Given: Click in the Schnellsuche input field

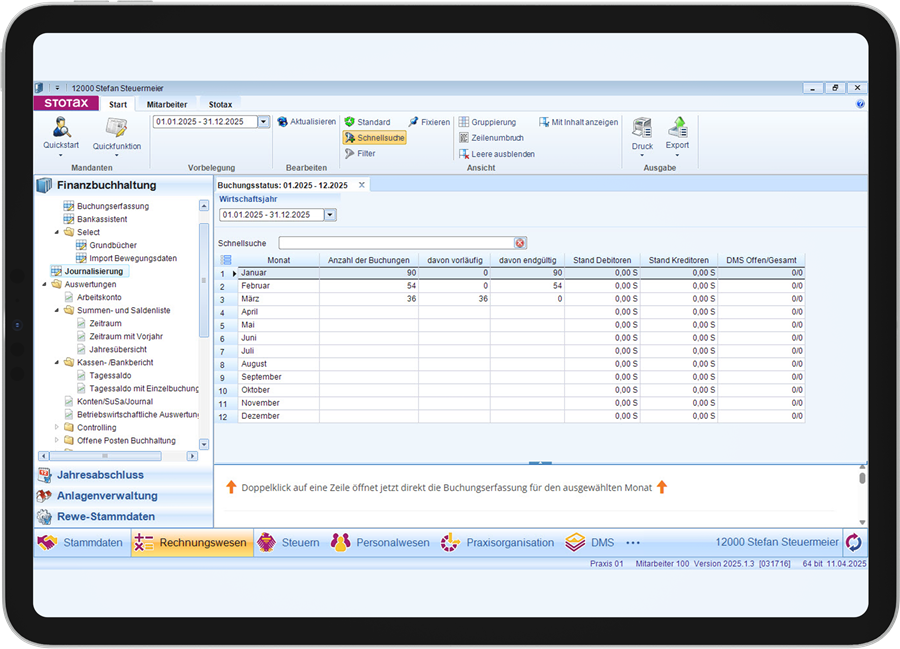Looking at the screenshot, I should click(x=397, y=243).
